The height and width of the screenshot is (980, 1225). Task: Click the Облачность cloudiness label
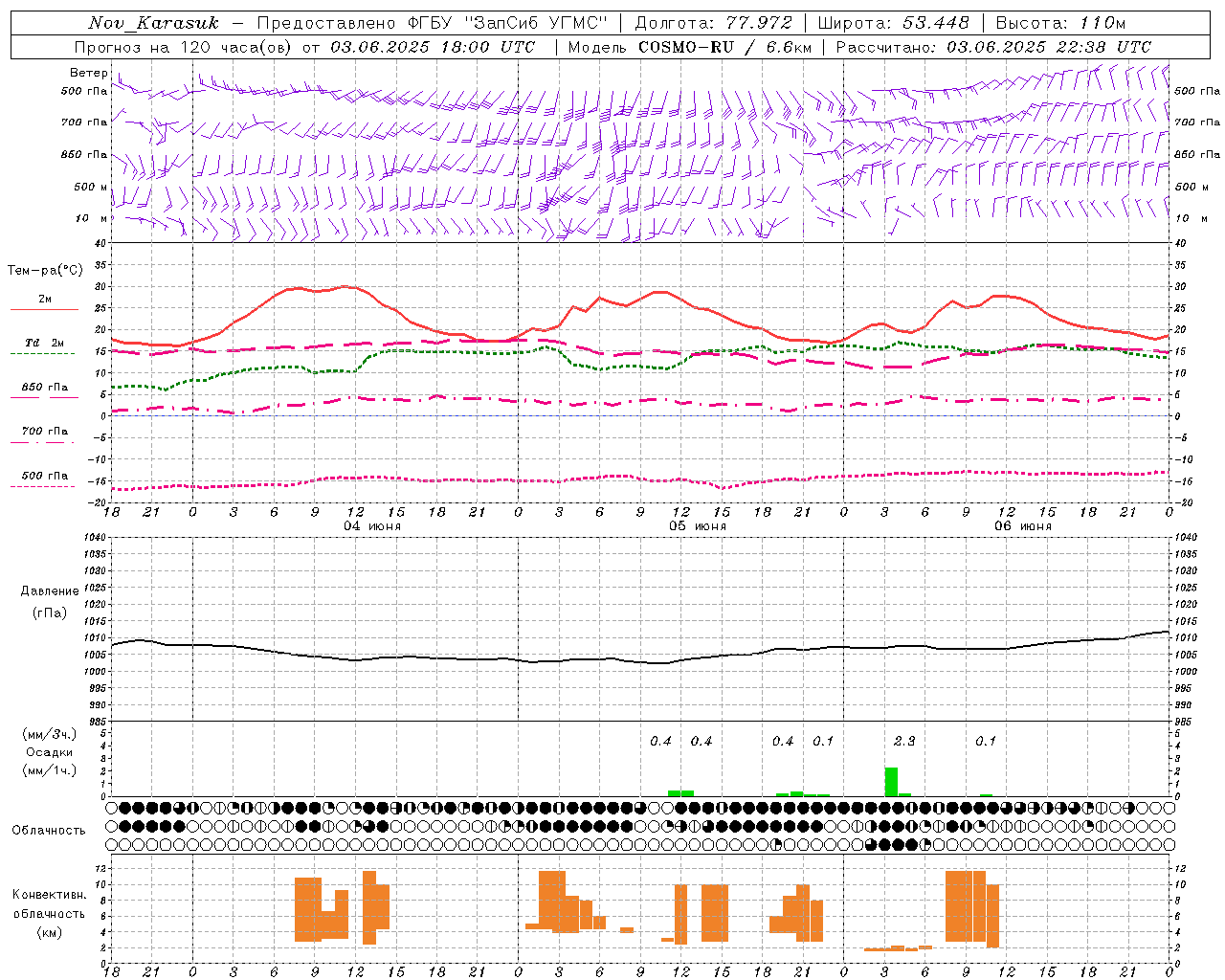(49, 830)
